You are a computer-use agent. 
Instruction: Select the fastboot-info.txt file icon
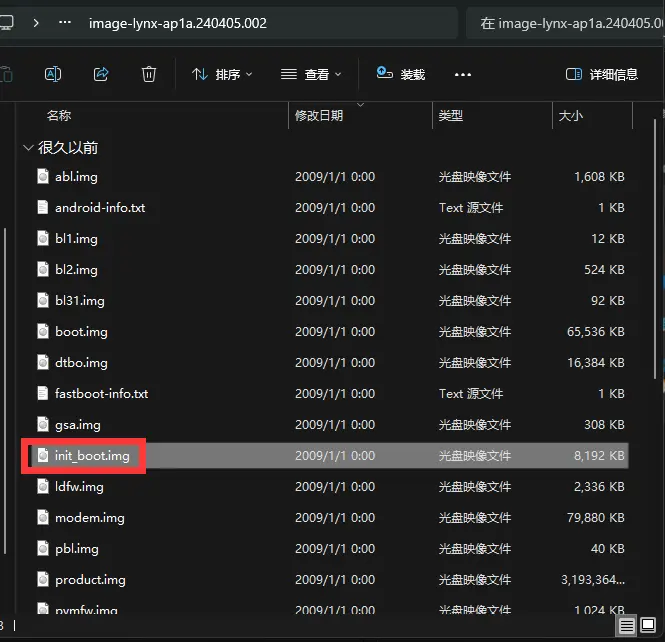[x=43, y=393]
